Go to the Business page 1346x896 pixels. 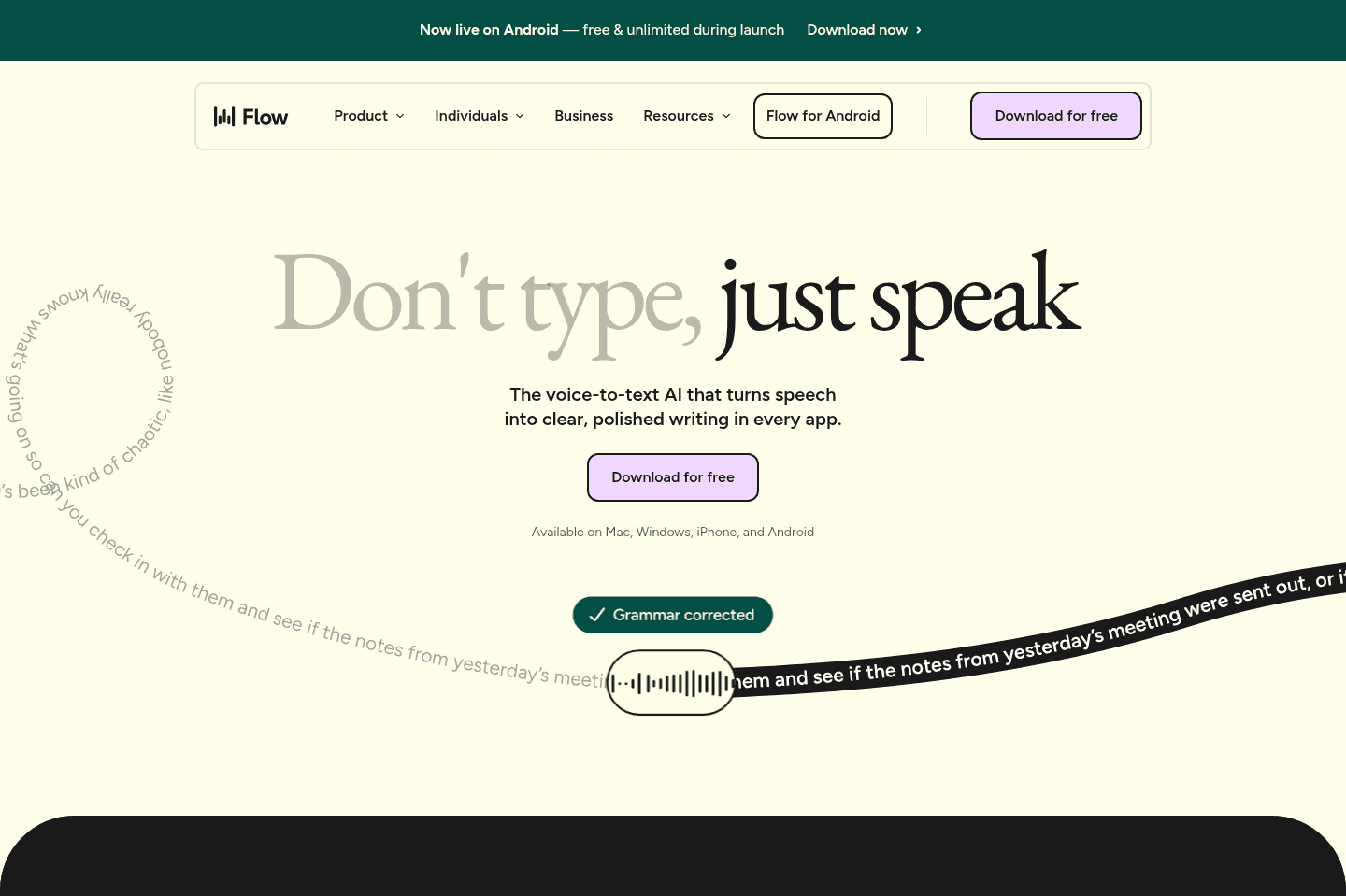coord(583,116)
